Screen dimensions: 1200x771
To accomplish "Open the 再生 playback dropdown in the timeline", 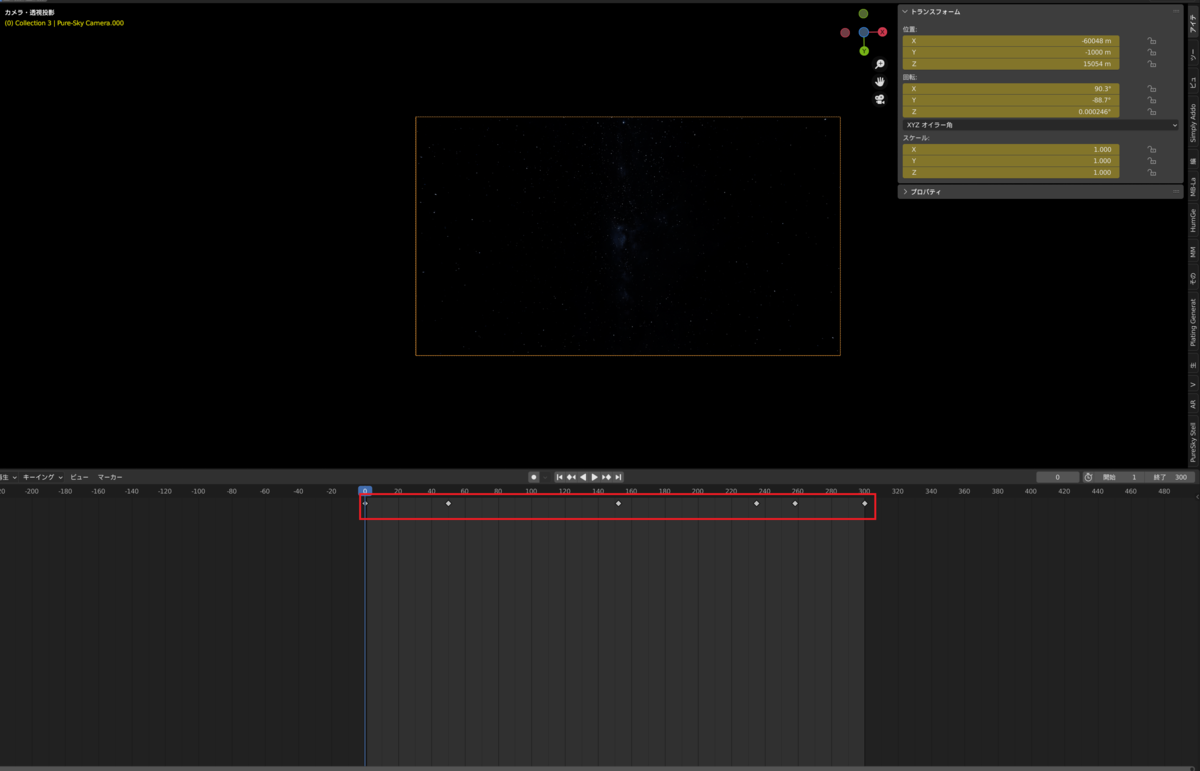I will (x=8, y=477).
